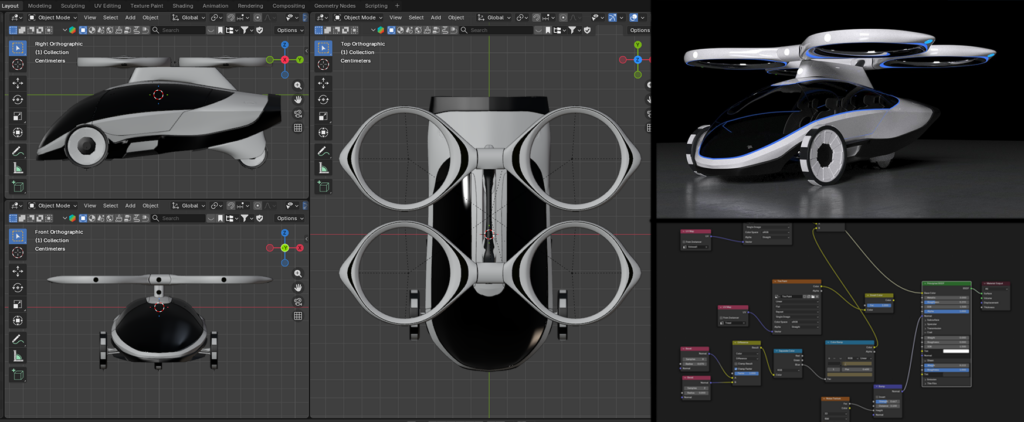Click the View menu in Right Orthographic header
Image resolution: width=1024 pixels, height=422 pixels.
click(90, 18)
